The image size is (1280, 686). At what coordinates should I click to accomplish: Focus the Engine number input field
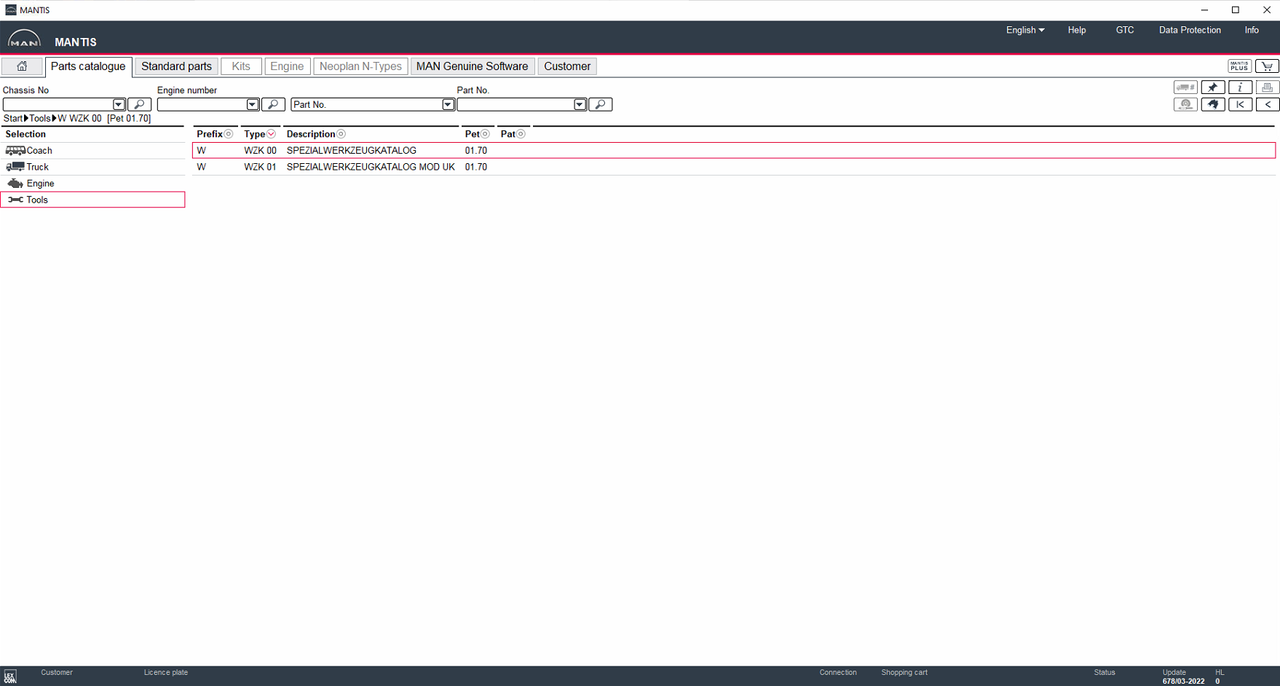pyautogui.click(x=202, y=104)
